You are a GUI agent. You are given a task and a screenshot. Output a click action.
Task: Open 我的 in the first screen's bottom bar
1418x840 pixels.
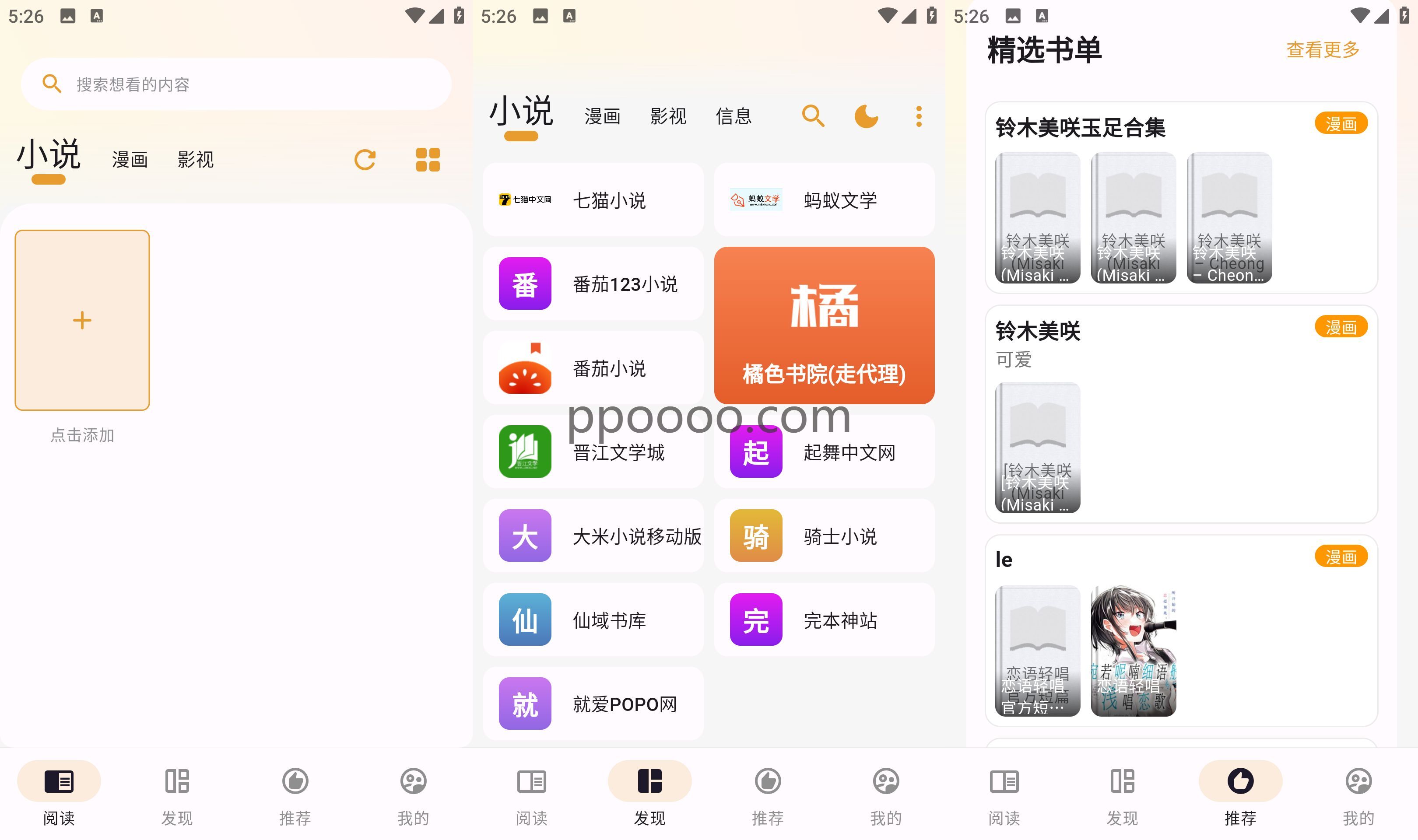413,794
